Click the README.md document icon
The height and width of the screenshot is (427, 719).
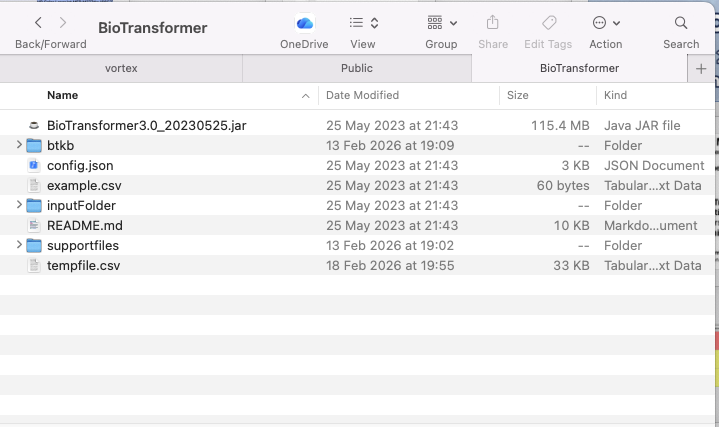click(34, 225)
